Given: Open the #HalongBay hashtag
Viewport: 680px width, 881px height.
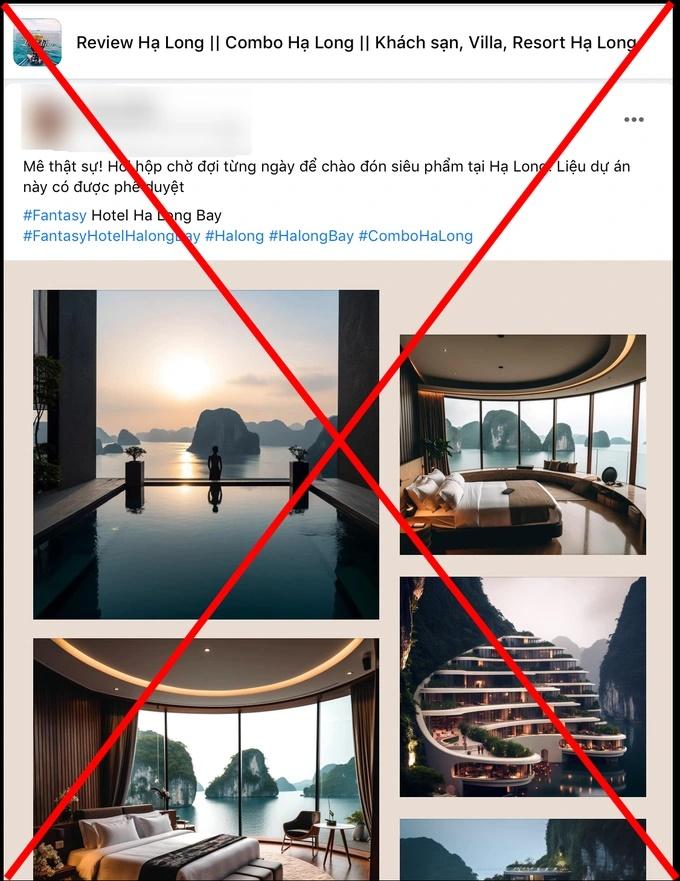Looking at the screenshot, I should point(311,236).
